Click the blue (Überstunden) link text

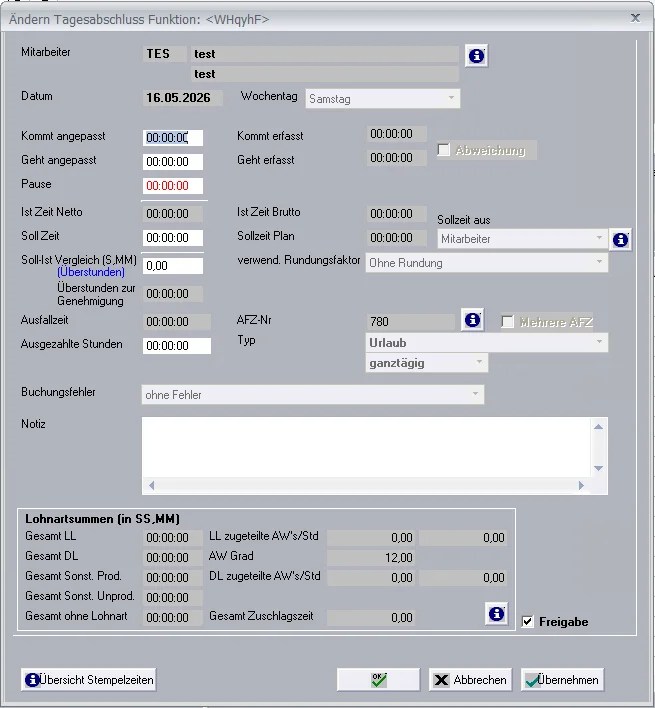91,272
